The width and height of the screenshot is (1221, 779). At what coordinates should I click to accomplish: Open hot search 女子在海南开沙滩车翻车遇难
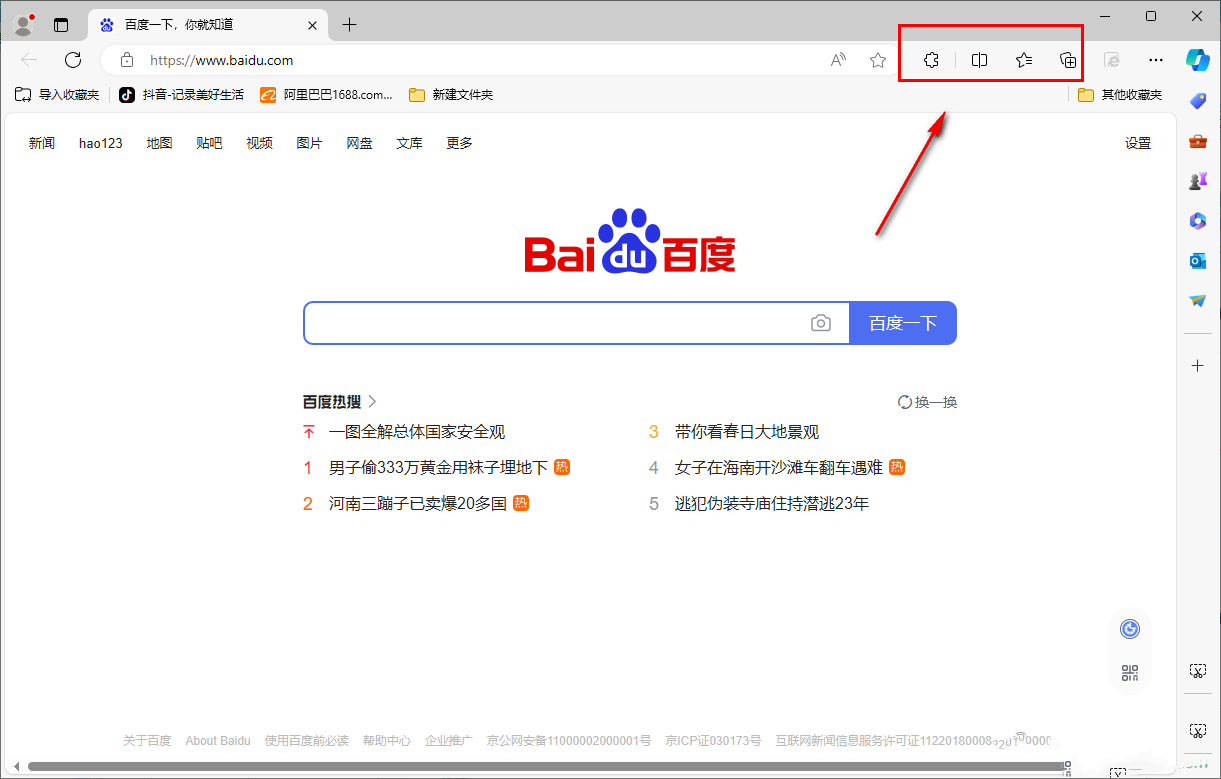[779, 468]
